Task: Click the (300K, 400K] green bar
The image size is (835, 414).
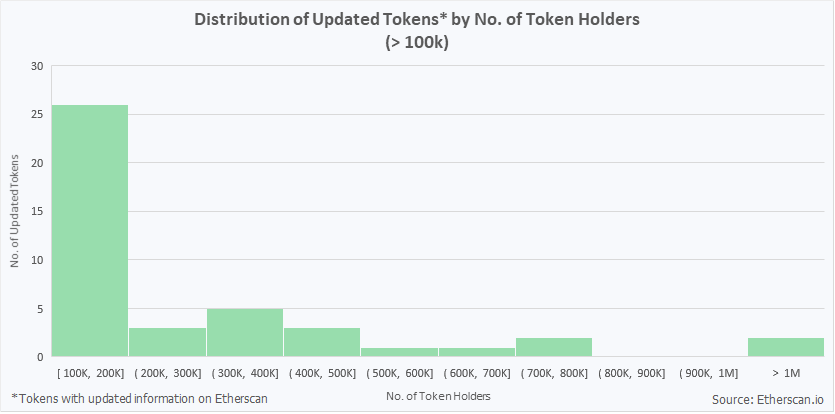Action: click(x=245, y=332)
